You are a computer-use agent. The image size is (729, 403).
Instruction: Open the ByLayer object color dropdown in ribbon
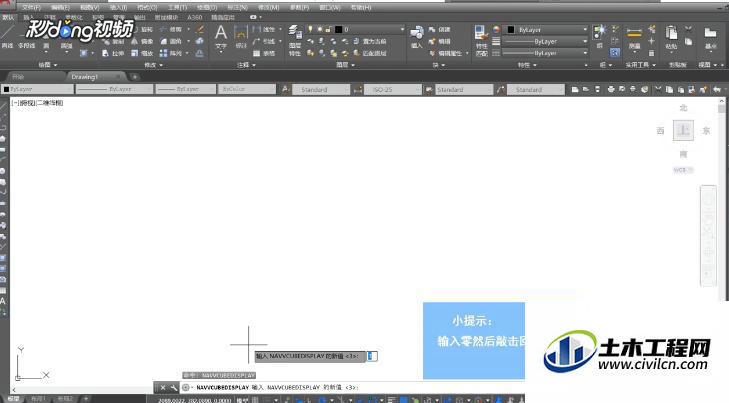pyautogui.click(x=546, y=29)
